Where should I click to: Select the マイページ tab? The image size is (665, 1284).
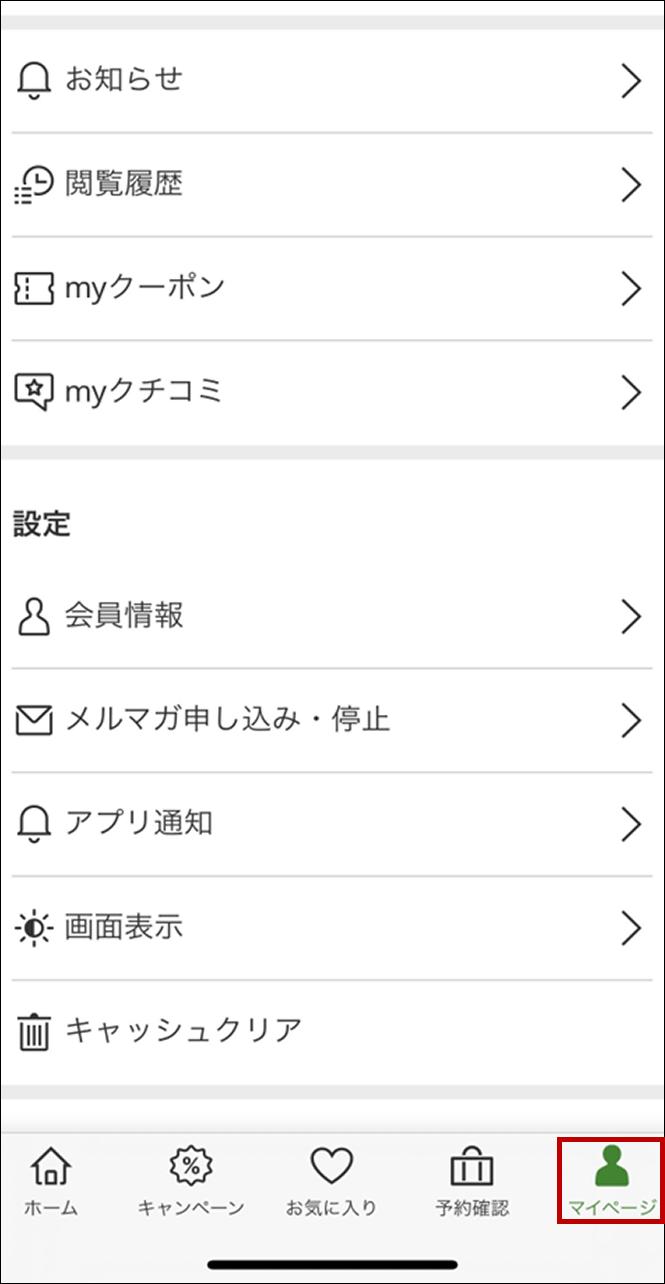click(x=610, y=1182)
